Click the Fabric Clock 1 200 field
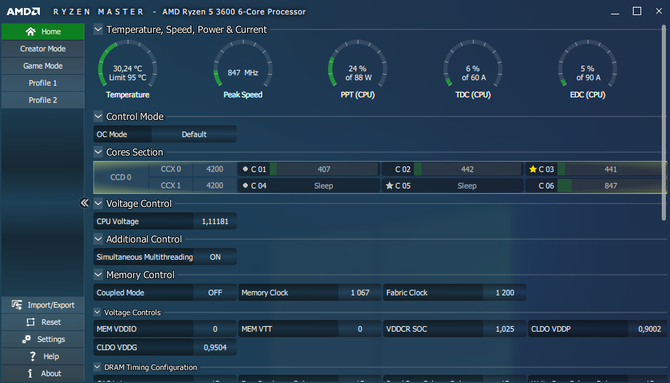This screenshot has width=670, height=383. click(505, 293)
